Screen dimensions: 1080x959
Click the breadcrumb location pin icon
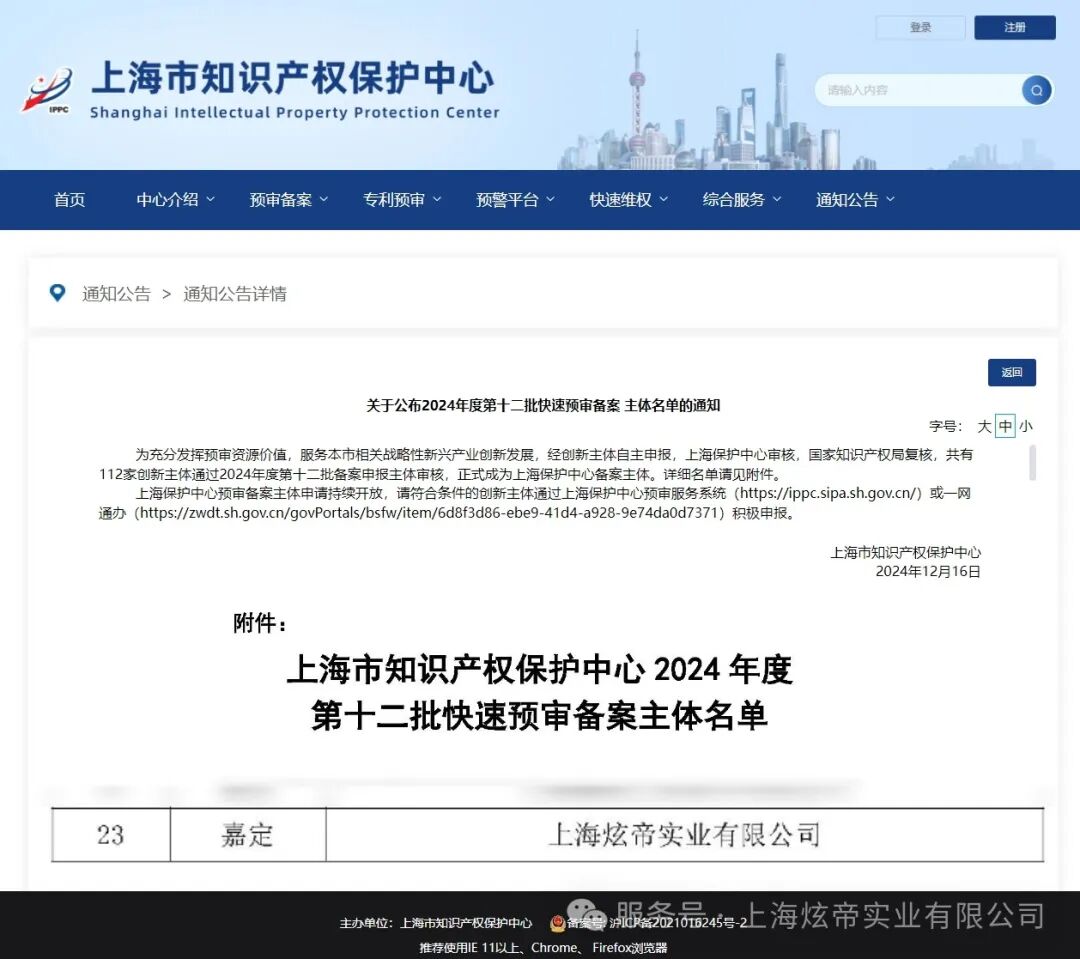click(57, 292)
